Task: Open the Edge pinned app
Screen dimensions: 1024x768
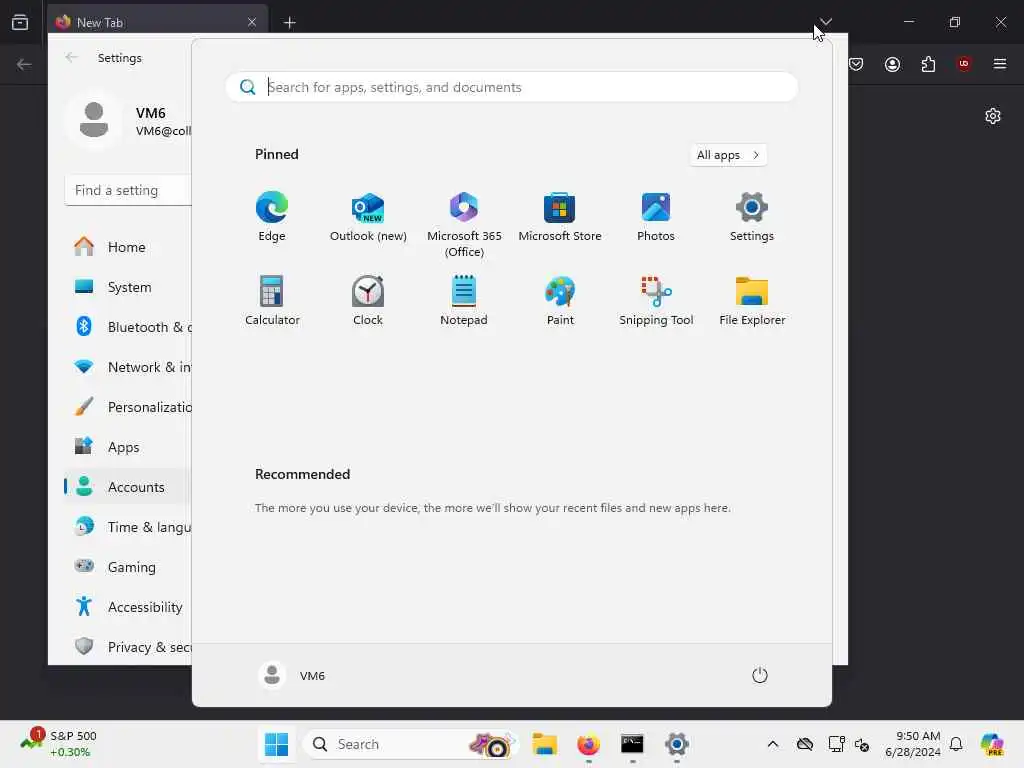Action: click(272, 217)
